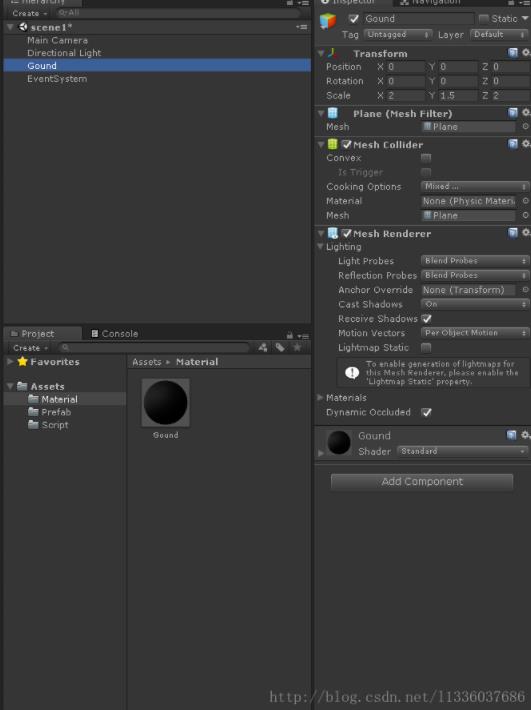Click Search by Label icon in Project

[280, 348]
